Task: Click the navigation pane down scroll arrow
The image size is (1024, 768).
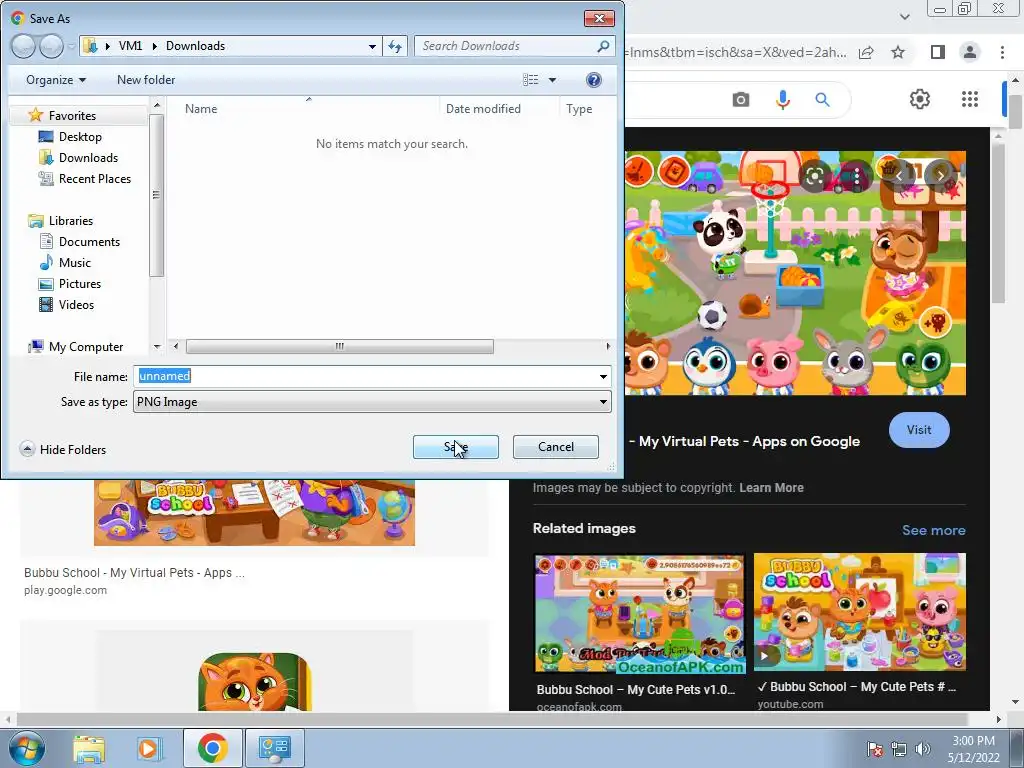Action: (x=157, y=347)
